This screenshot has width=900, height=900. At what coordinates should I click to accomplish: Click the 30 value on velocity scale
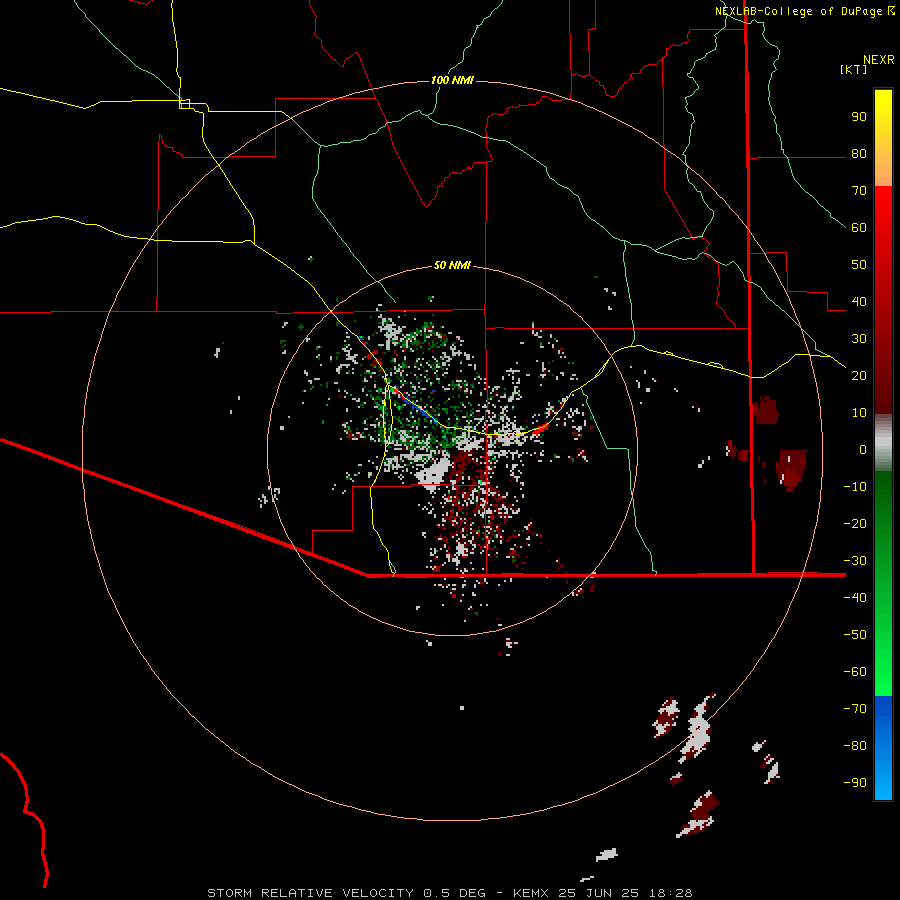(x=859, y=339)
